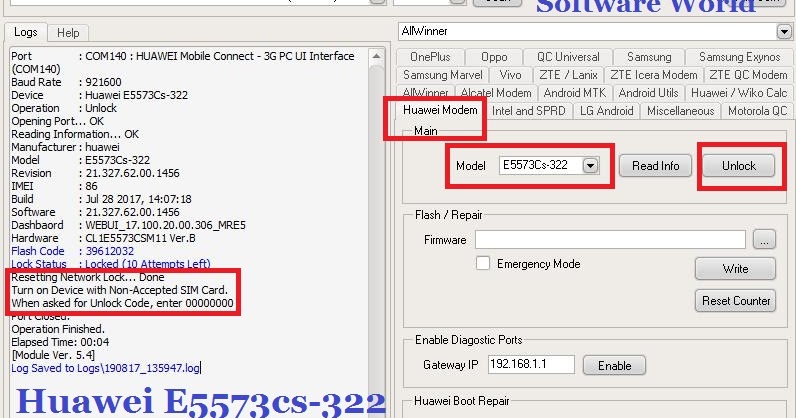Click the Lock Status log line
Image resolution: width=796 pixels, height=418 pixels.
[111, 264]
